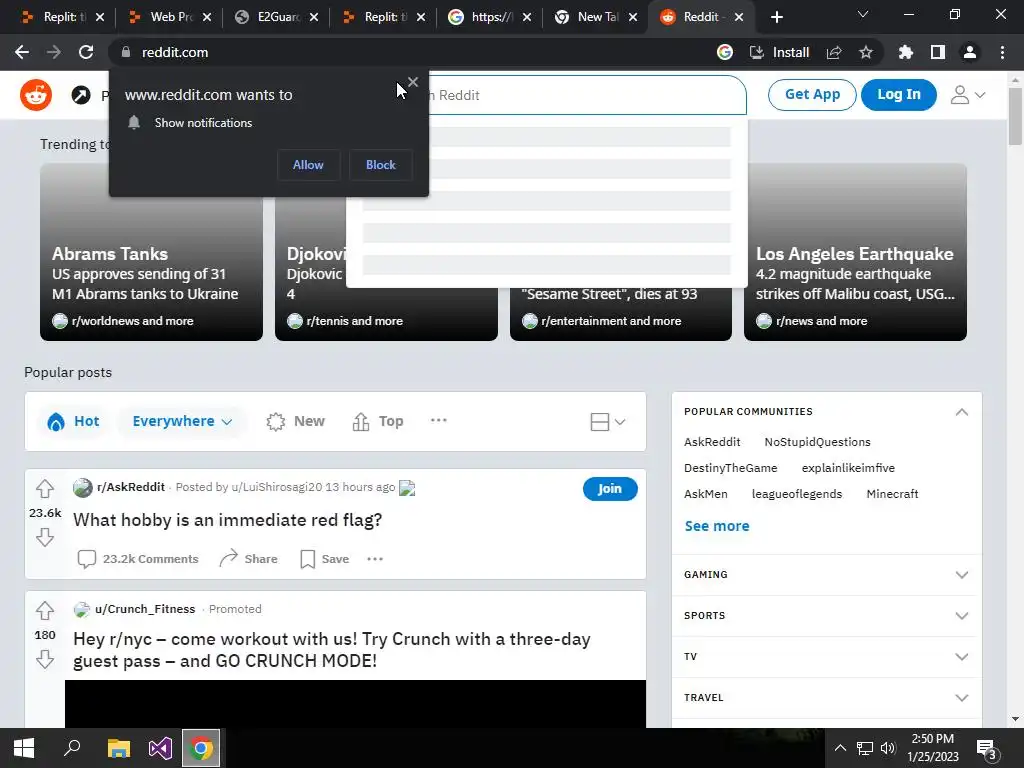Open Windows taskbar search
The height and width of the screenshot is (768, 1024).
72,748
